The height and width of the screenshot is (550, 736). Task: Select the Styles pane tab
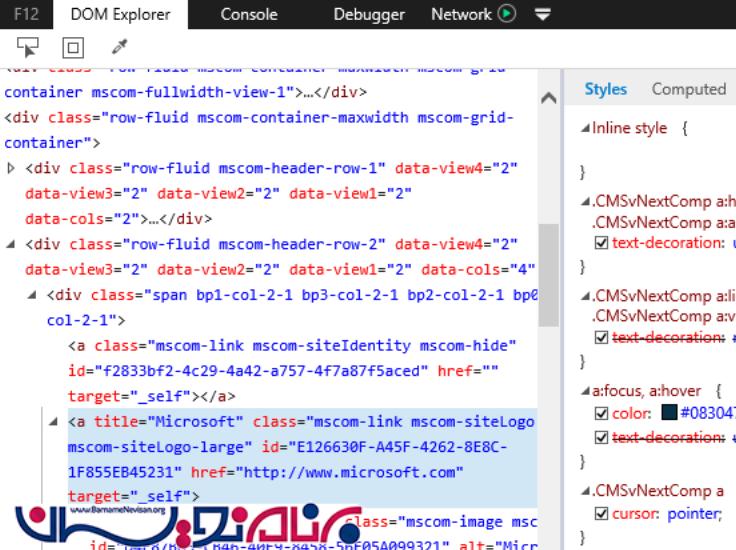click(605, 89)
